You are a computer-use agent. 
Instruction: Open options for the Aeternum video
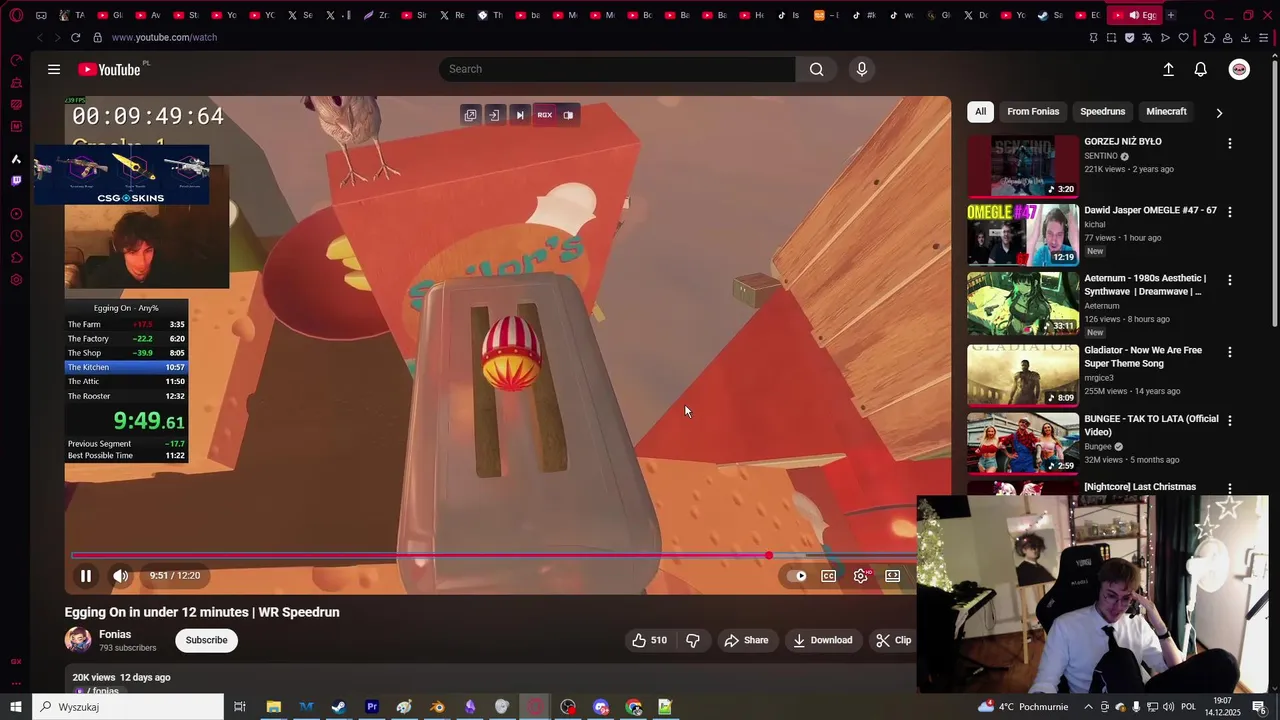pyautogui.click(x=1230, y=280)
